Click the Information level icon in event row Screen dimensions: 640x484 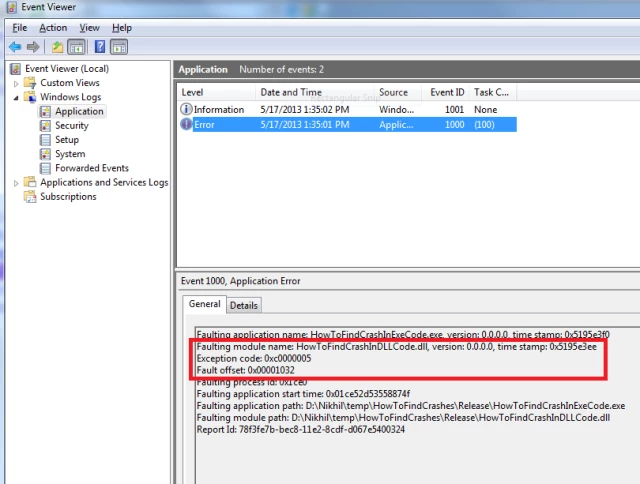(x=186, y=109)
